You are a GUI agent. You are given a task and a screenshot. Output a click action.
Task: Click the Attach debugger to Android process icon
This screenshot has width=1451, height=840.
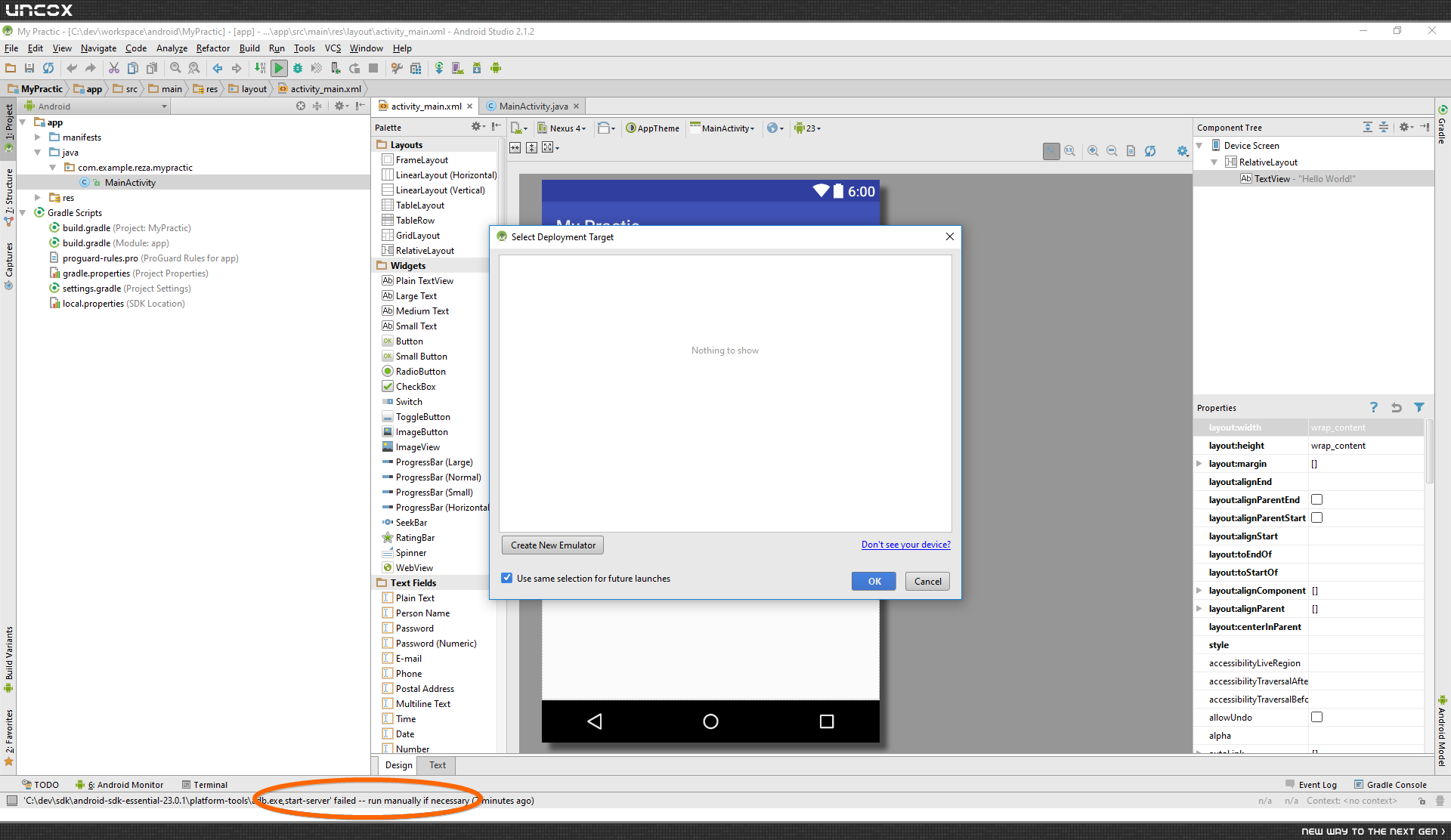336,68
